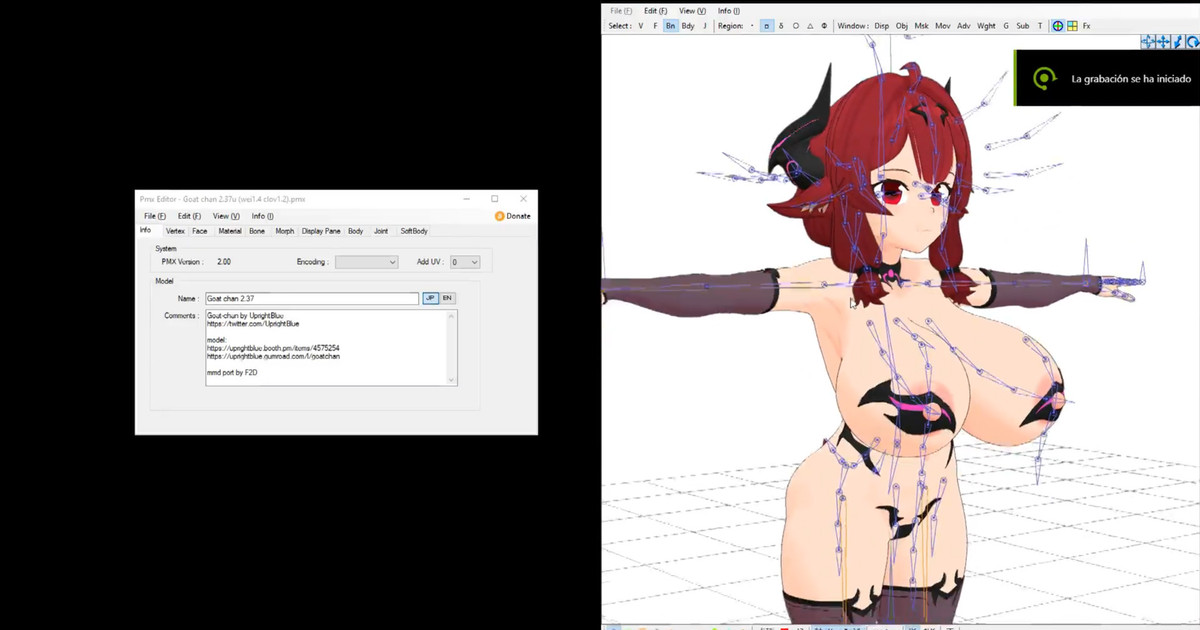Toggle joint selection mode J in viewer
Screen dimensions: 1200x630
pyautogui.click(x=704, y=26)
